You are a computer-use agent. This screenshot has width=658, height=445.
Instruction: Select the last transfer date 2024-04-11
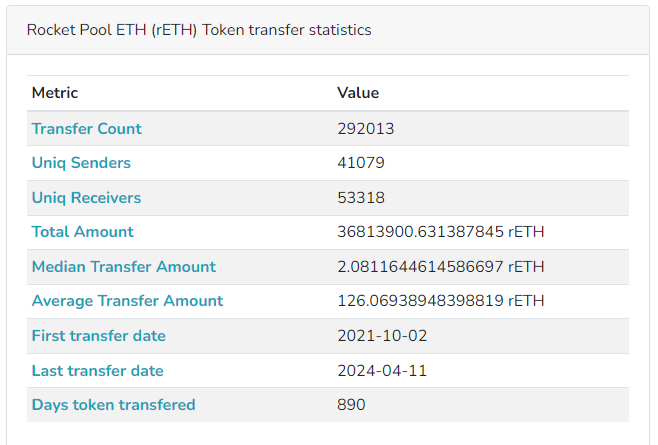coord(382,371)
